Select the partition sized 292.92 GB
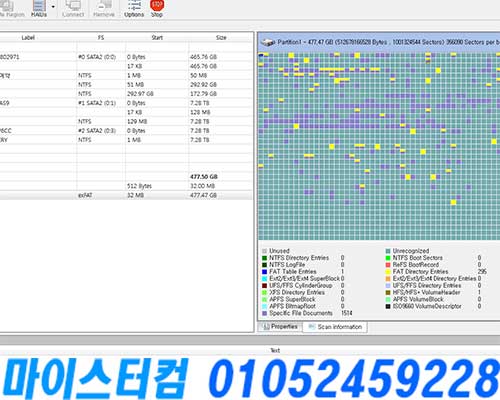Screen dimensions: 500x400 click(x=126, y=85)
